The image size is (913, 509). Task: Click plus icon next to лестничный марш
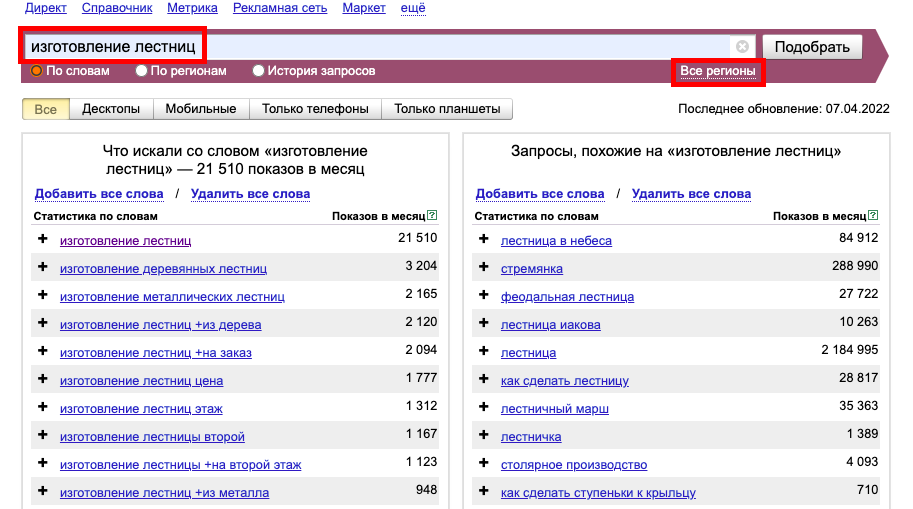(x=484, y=408)
